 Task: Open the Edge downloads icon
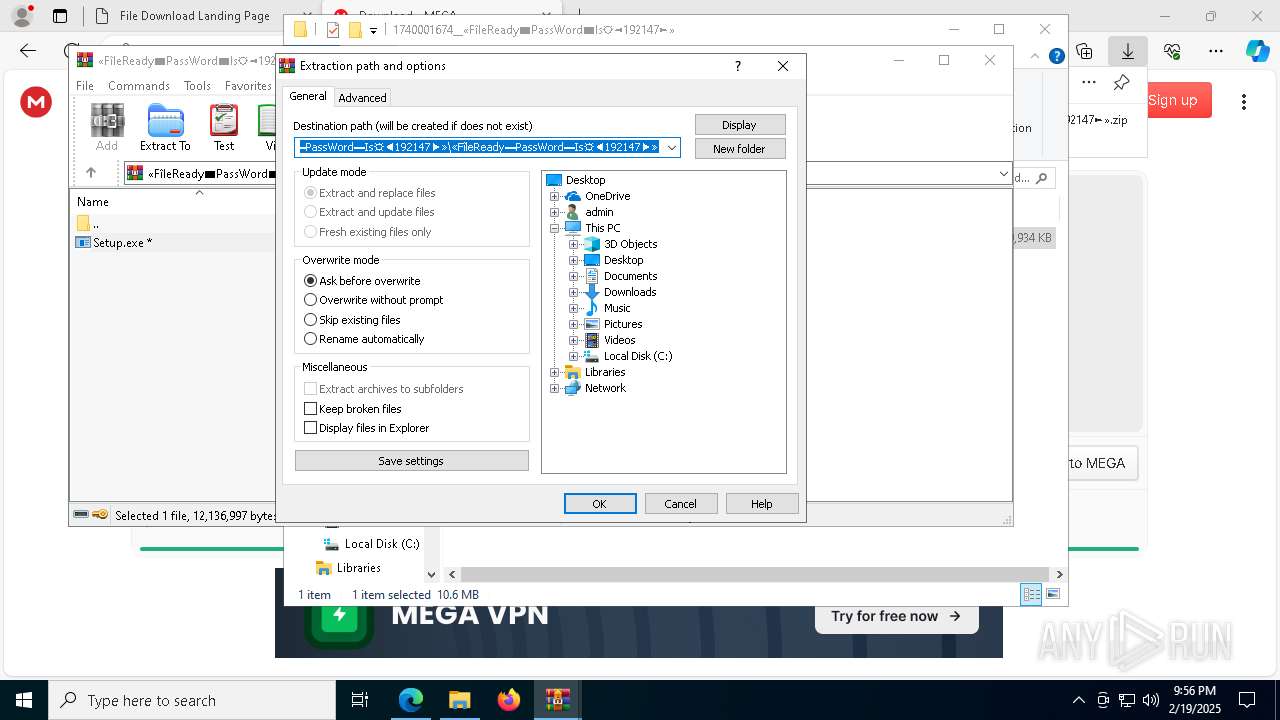point(1128,50)
